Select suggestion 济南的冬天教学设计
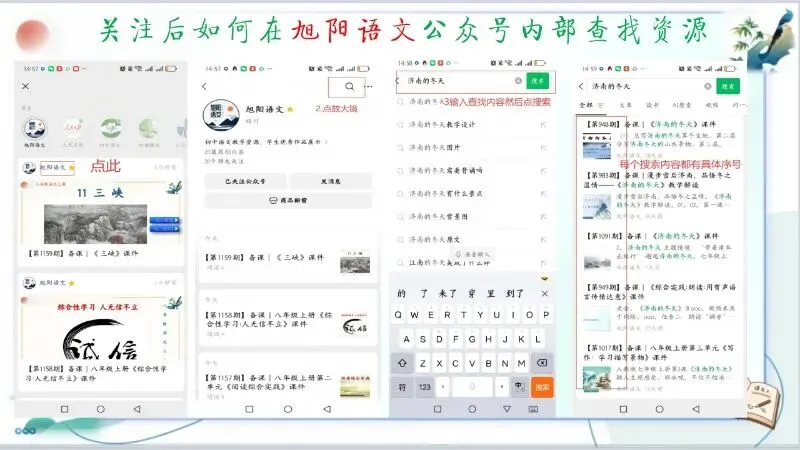Viewport: 800px width, 450px height. (x=442, y=124)
